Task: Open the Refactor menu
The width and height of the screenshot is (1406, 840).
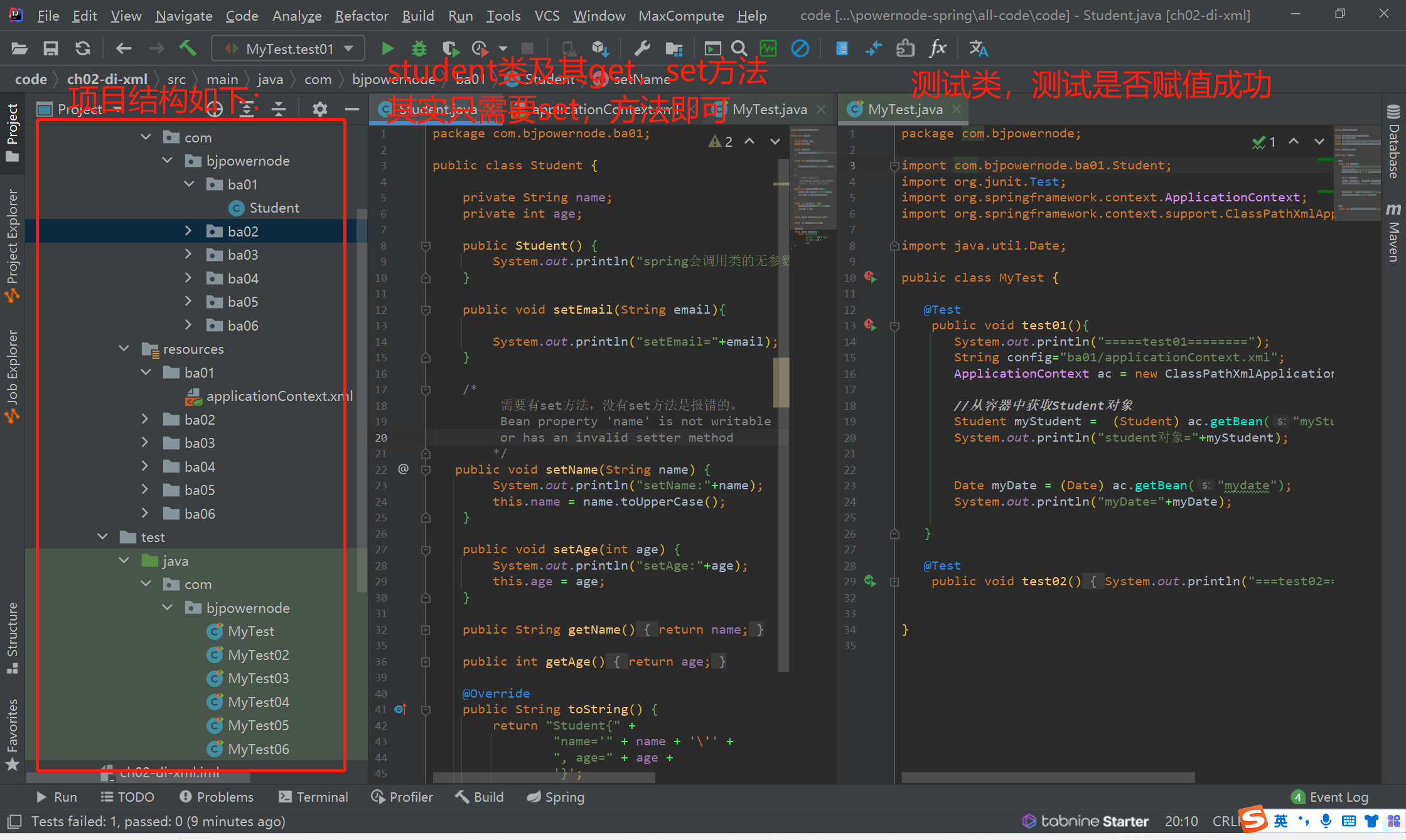Action: 362,16
